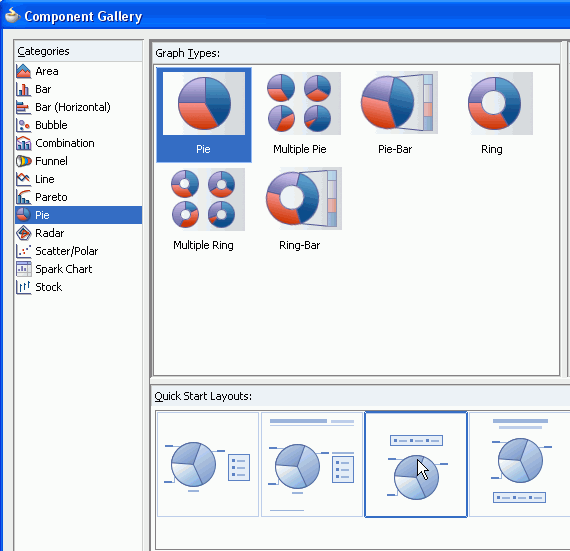Select the Funnel category icon
This screenshot has height=551, width=570.
tap(24, 161)
